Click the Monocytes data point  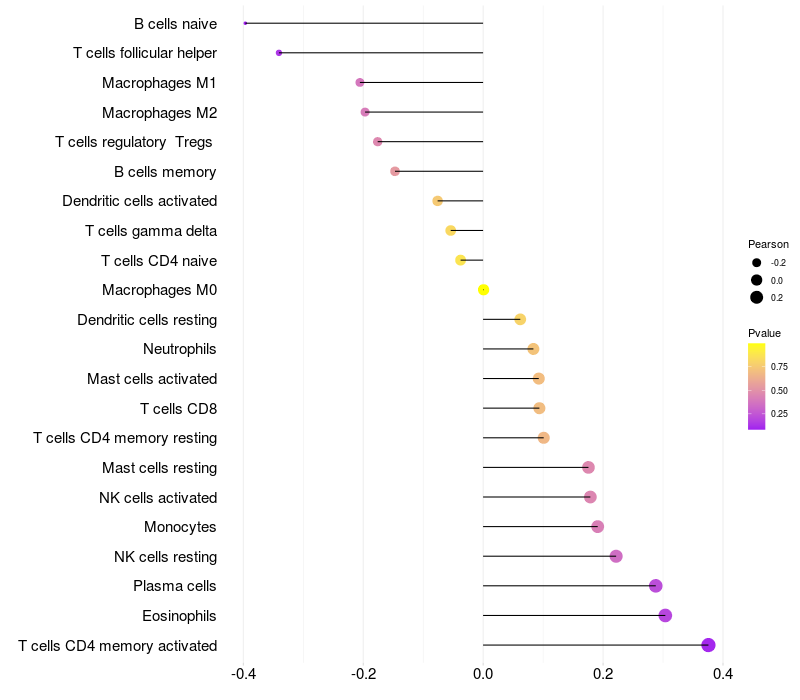[x=597, y=527]
